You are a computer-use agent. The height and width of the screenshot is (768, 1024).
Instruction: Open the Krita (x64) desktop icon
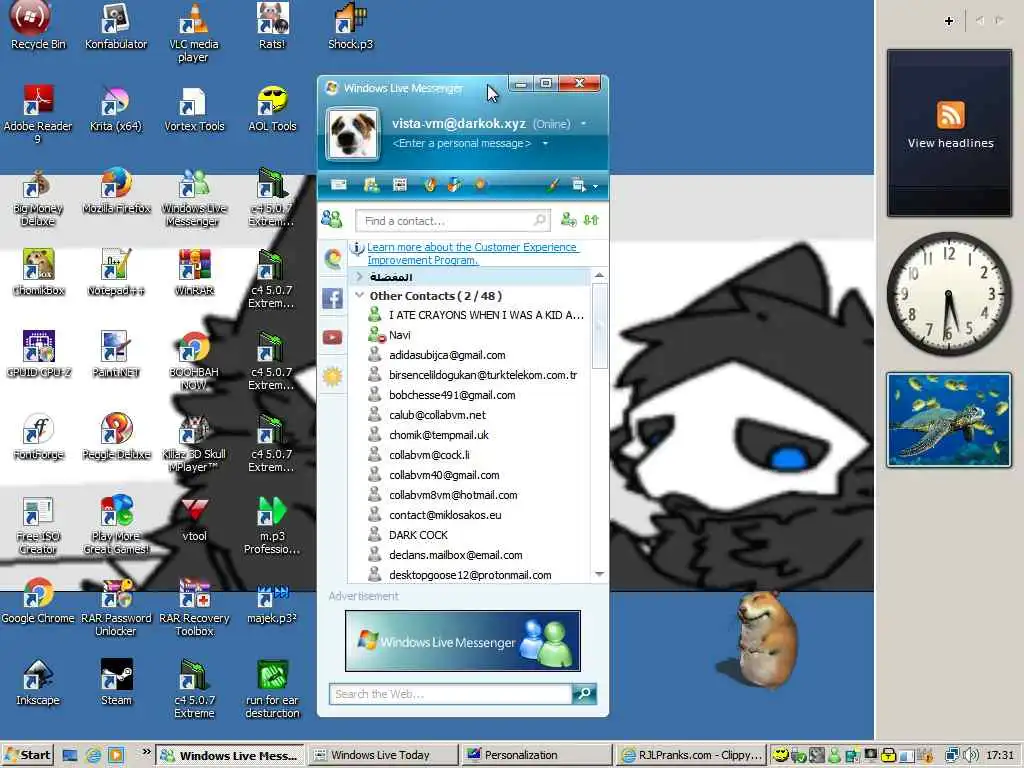(116, 108)
